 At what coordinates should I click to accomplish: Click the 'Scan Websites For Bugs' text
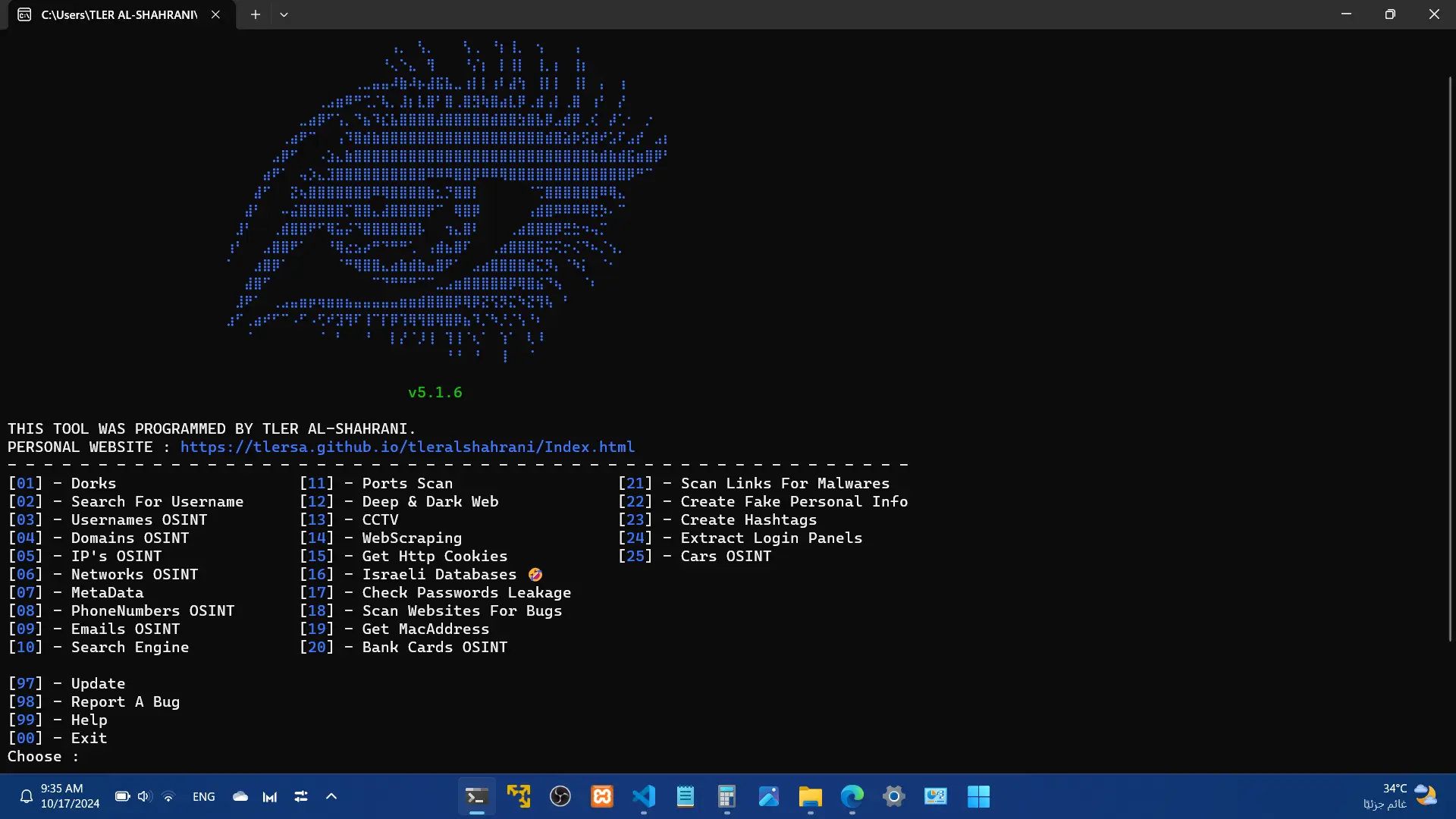(x=462, y=611)
